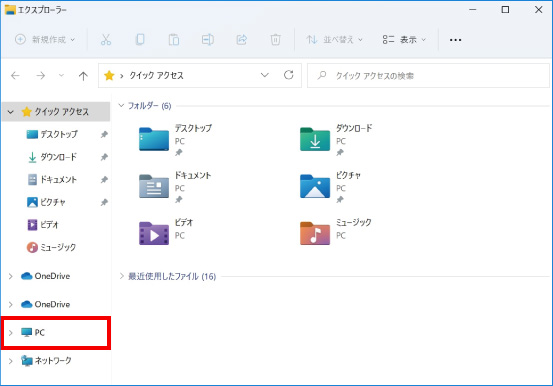This screenshot has height=386, width=553.
Task: Click pin icon next to sidebar ドキュメント
Action: point(104,180)
